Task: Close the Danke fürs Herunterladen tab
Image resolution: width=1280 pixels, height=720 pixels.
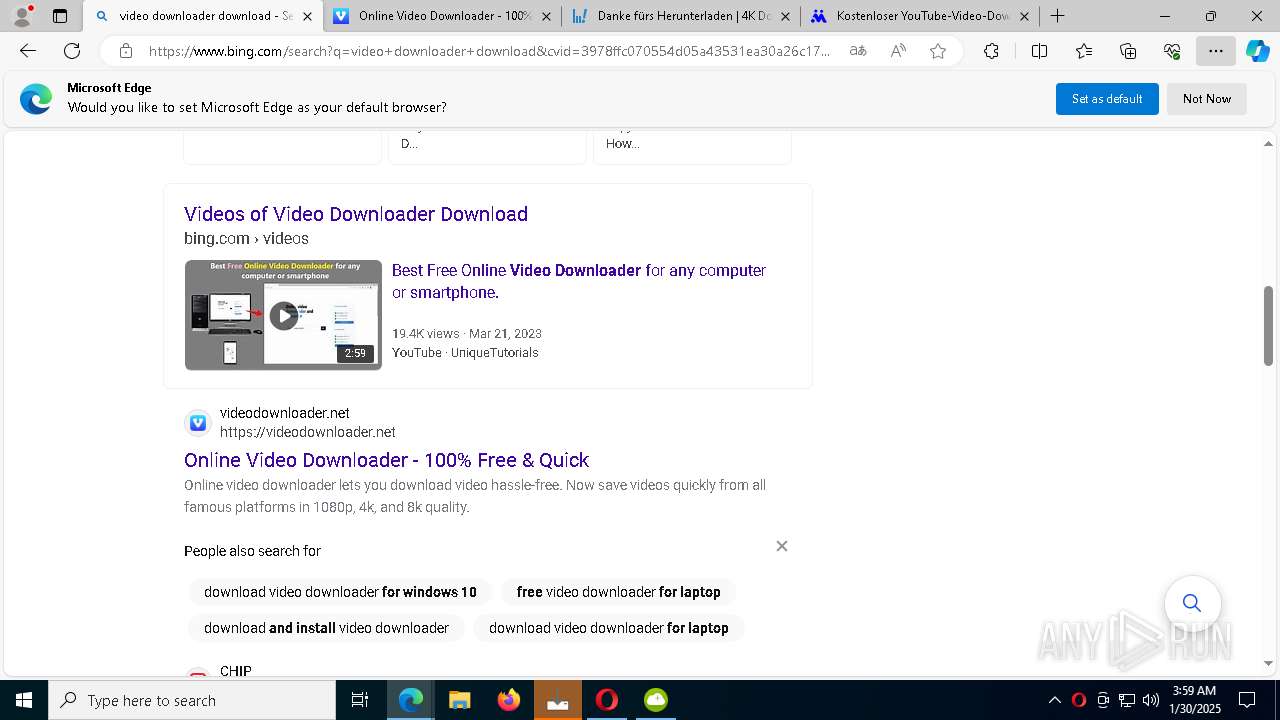Action: 787,16
